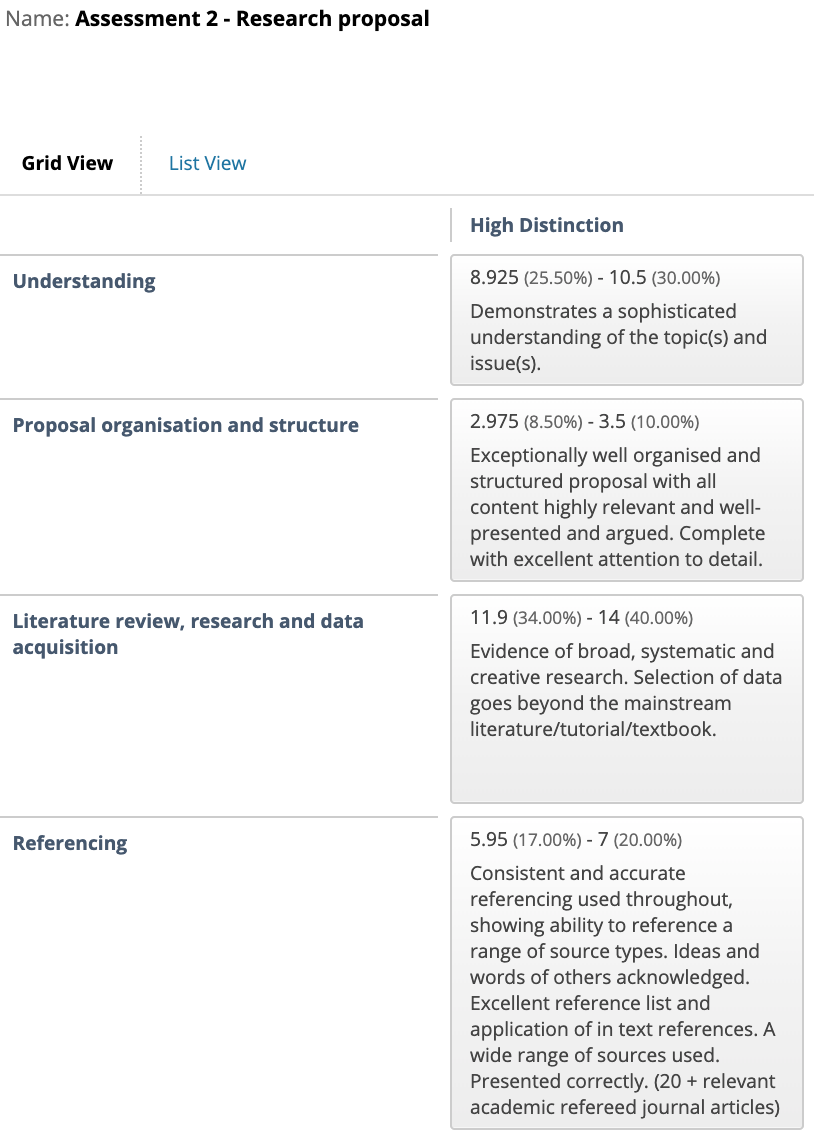Viewport: 814px width, 1134px height.
Task: Select the Understanding criterion row label
Action: 84,281
